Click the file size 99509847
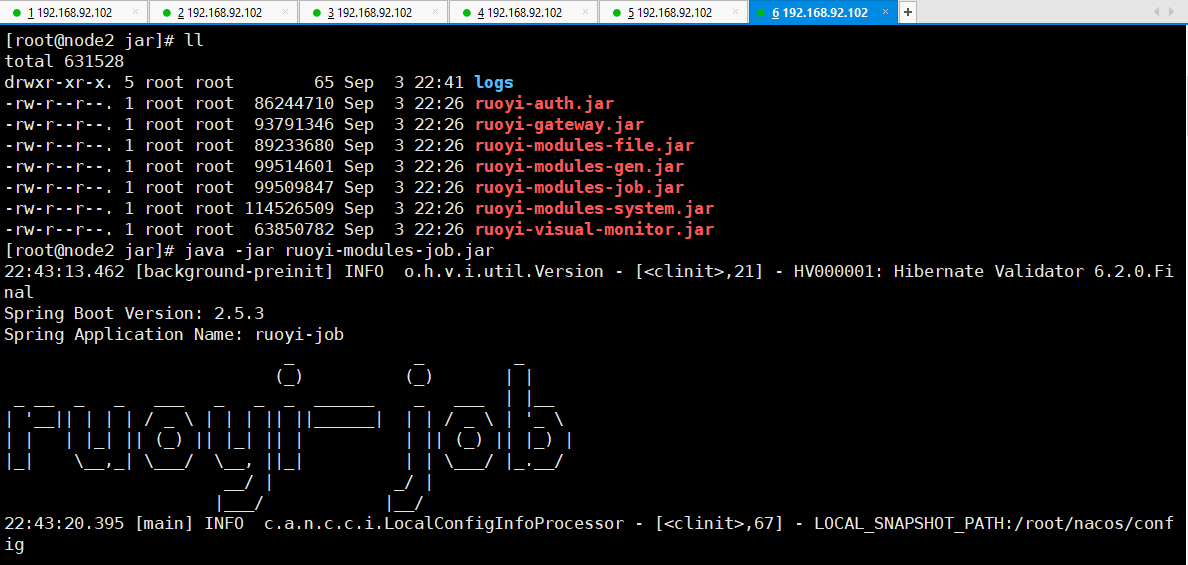 coord(295,187)
